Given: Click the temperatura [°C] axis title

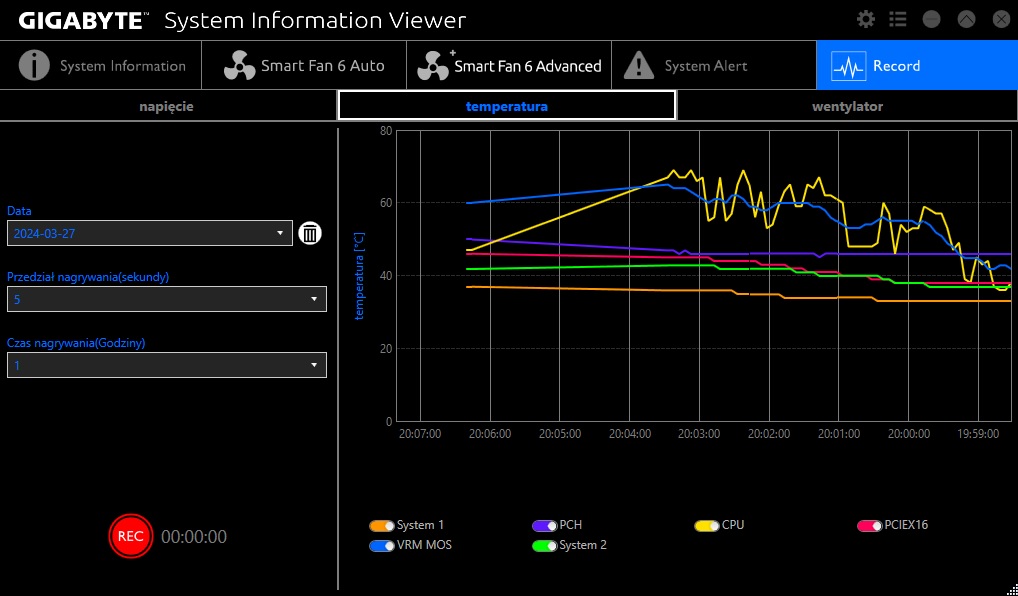Looking at the screenshot, I should coord(360,276).
